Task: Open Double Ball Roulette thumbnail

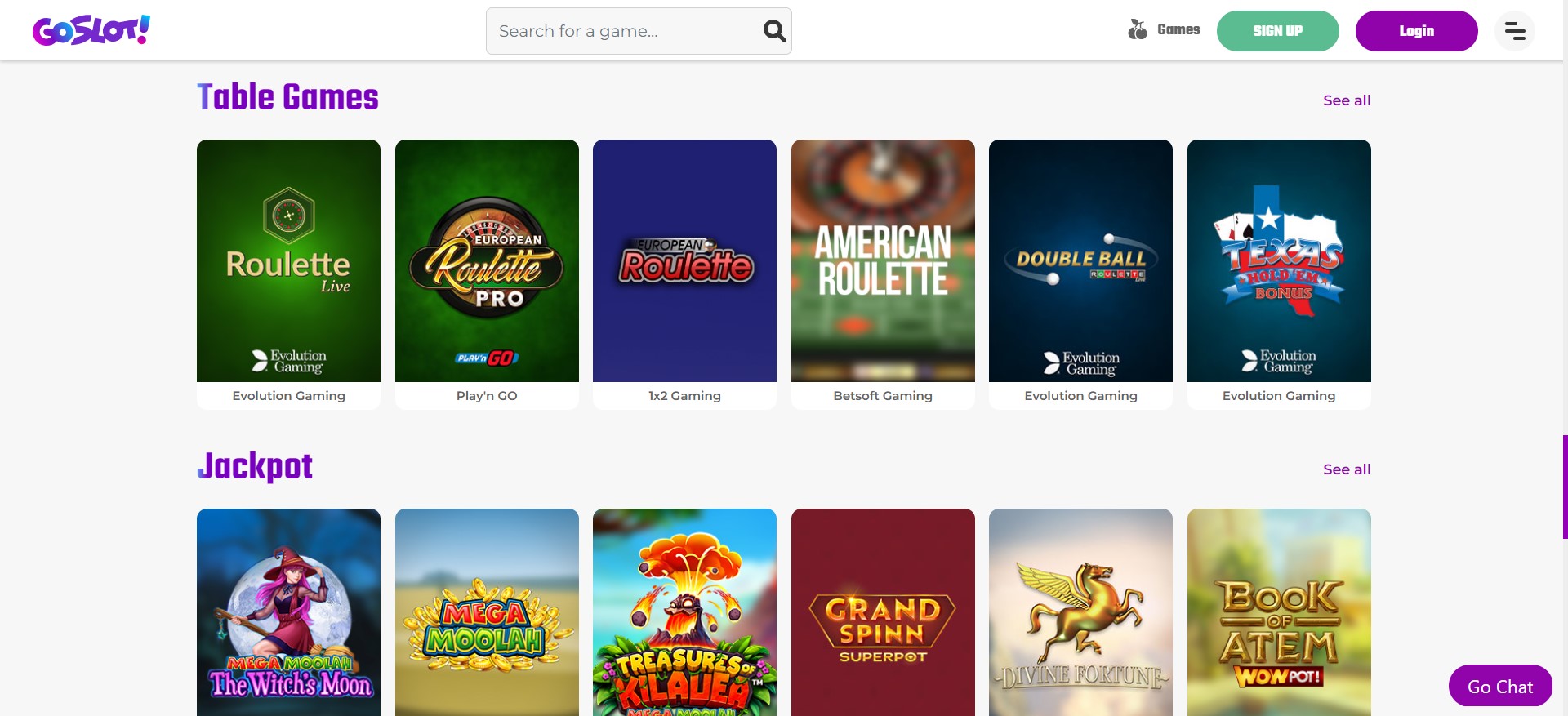Action: coord(1080,260)
